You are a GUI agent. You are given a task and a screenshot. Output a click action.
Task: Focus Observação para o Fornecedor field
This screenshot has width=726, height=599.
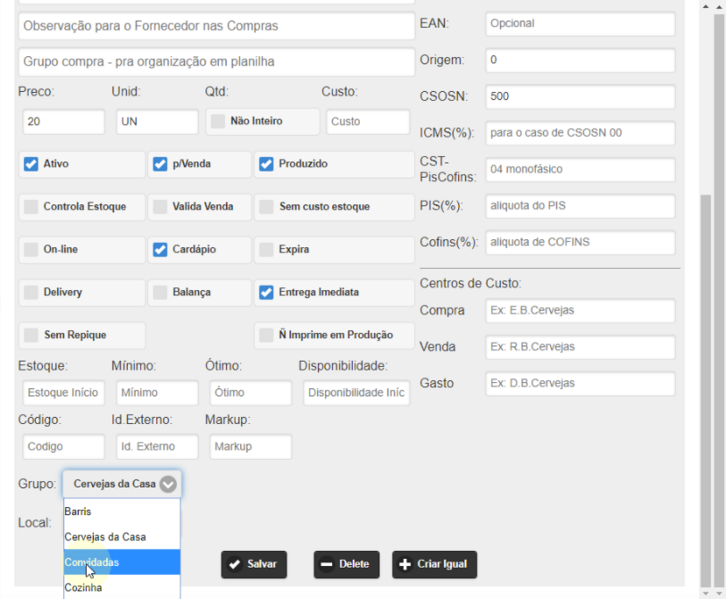click(x=216, y=26)
